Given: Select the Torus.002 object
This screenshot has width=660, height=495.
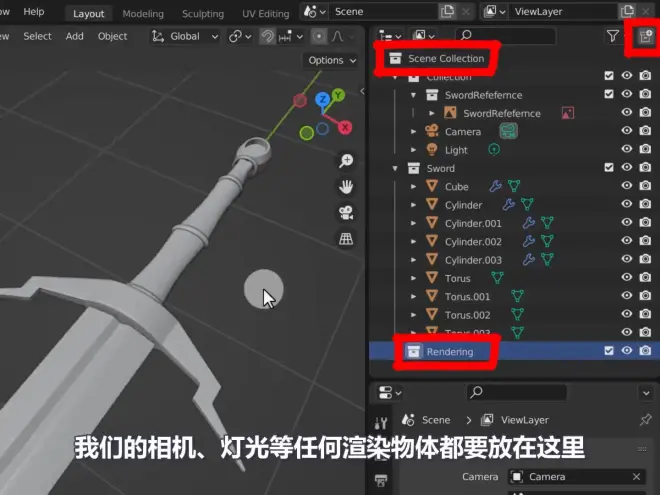Looking at the screenshot, I should click(467, 315).
